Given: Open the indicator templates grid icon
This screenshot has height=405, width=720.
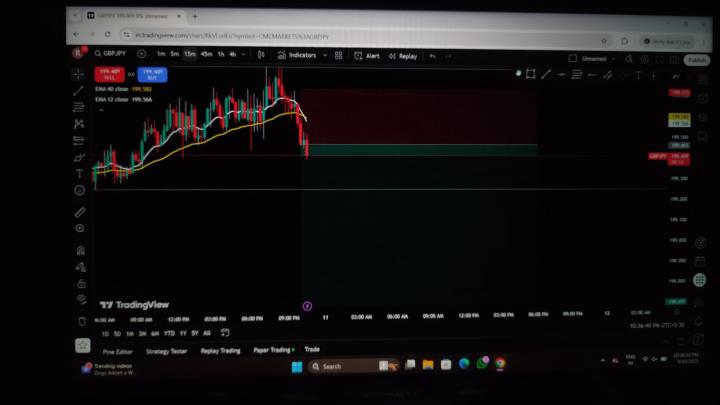Looking at the screenshot, I should click(x=338, y=56).
